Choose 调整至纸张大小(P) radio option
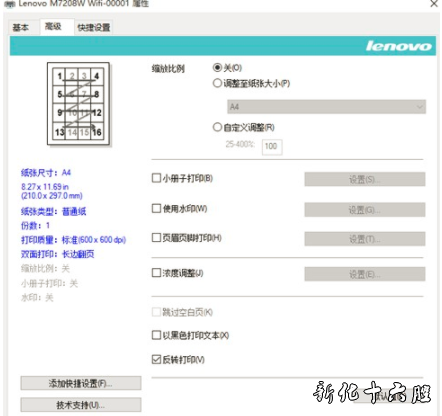The image size is (442, 416). [x=217, y=83]
